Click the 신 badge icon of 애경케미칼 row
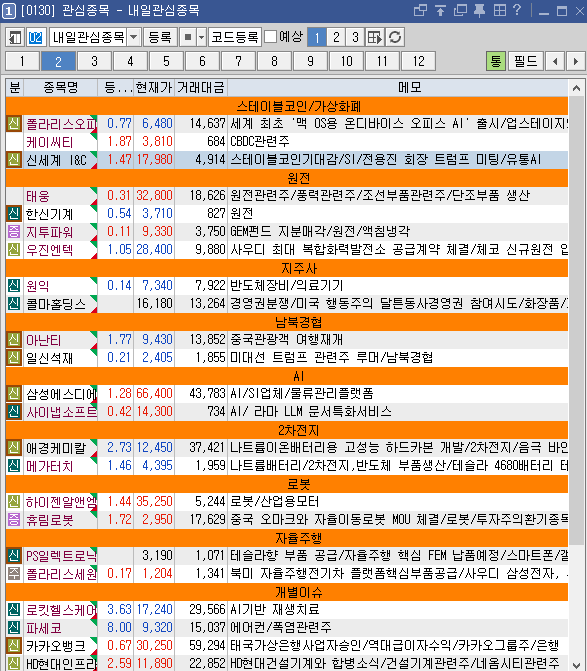The width and height of the screenshot is (587, 671). [14, 447]
